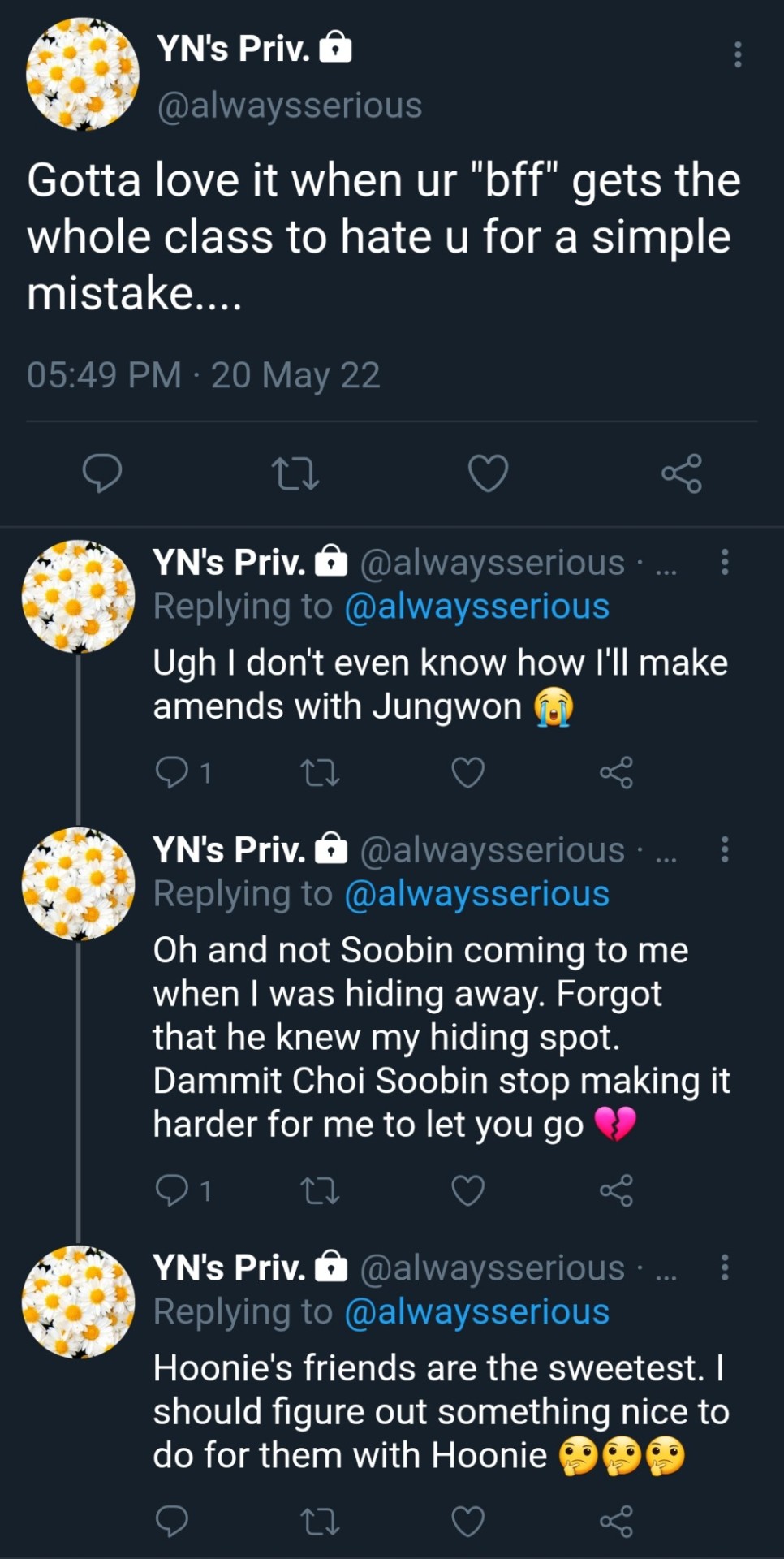Open replies on the Choi Soobin tweet
The image size is (784, 1559).
tap(172, 1190)
